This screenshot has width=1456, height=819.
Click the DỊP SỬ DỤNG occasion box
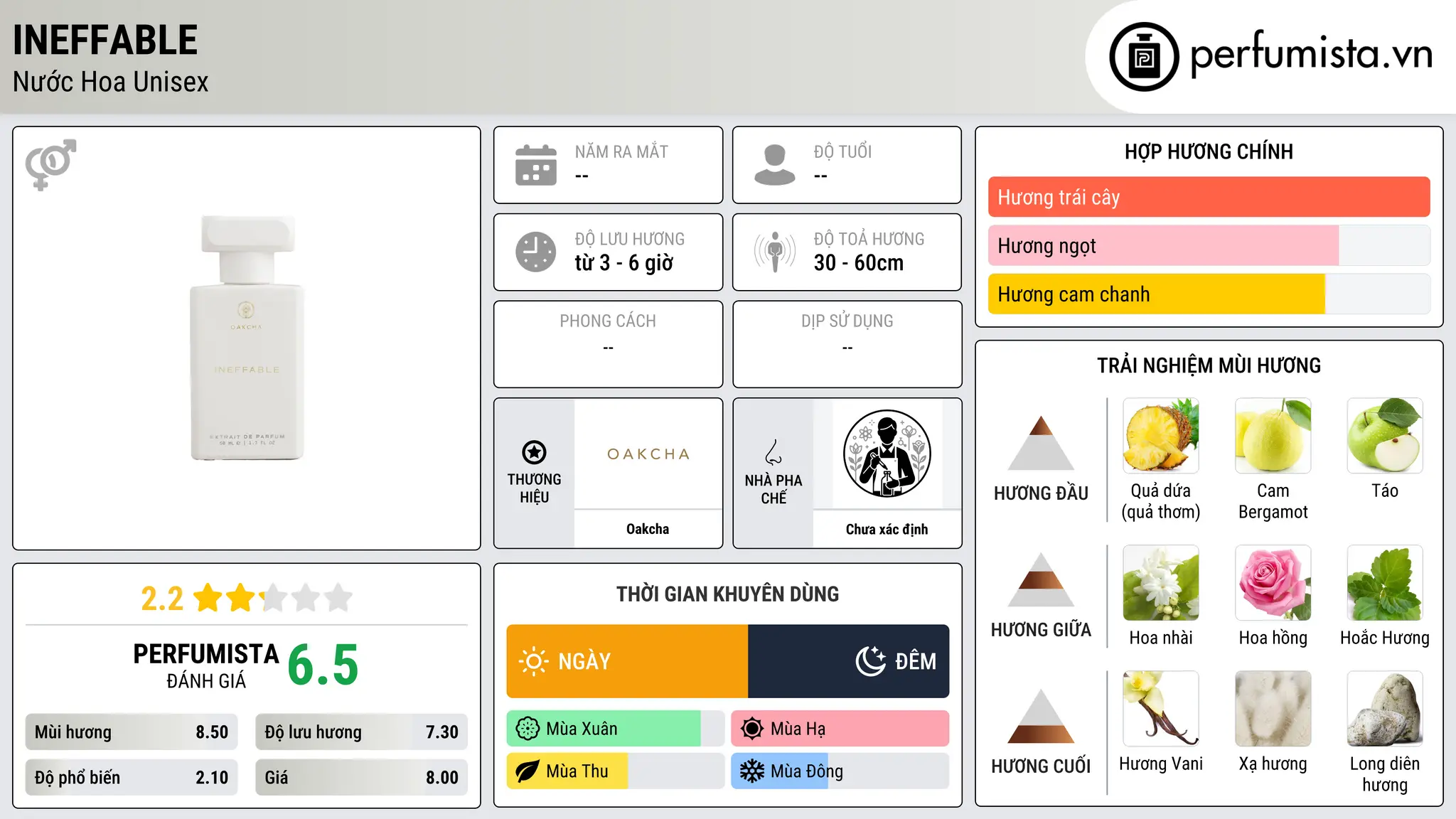point(847,344)
